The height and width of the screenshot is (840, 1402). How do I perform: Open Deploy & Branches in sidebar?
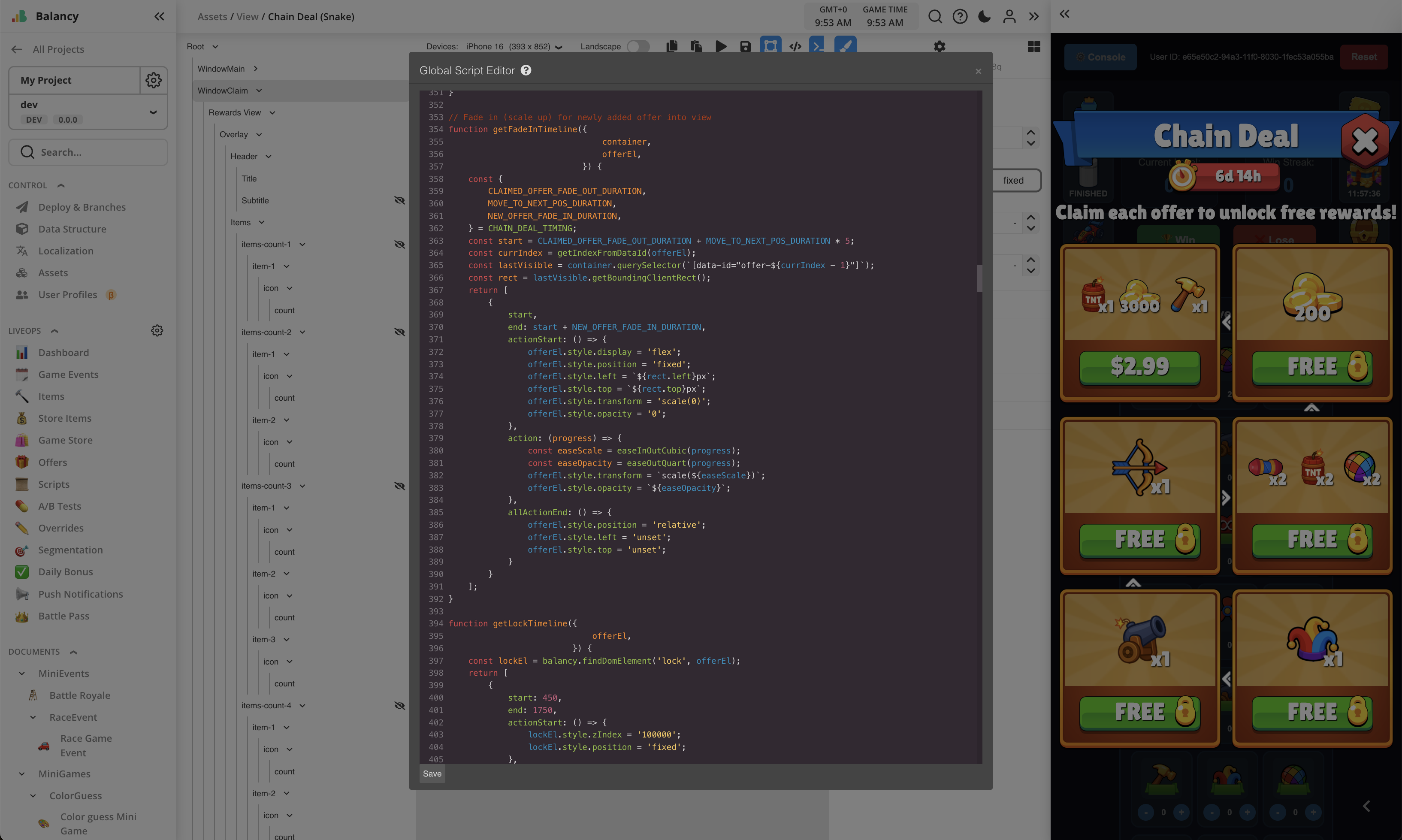pyautogui.click(x=82, y=207)
